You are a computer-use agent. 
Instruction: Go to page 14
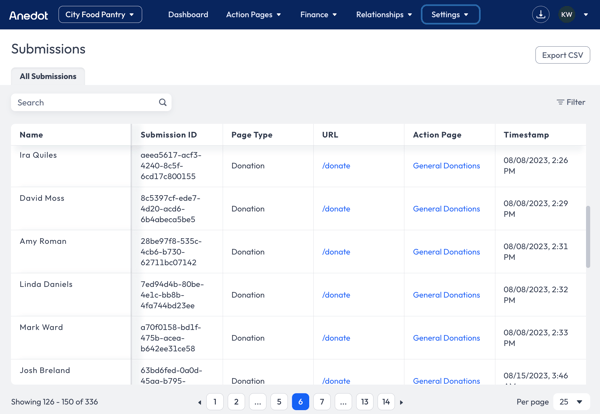tap(386, 402)
